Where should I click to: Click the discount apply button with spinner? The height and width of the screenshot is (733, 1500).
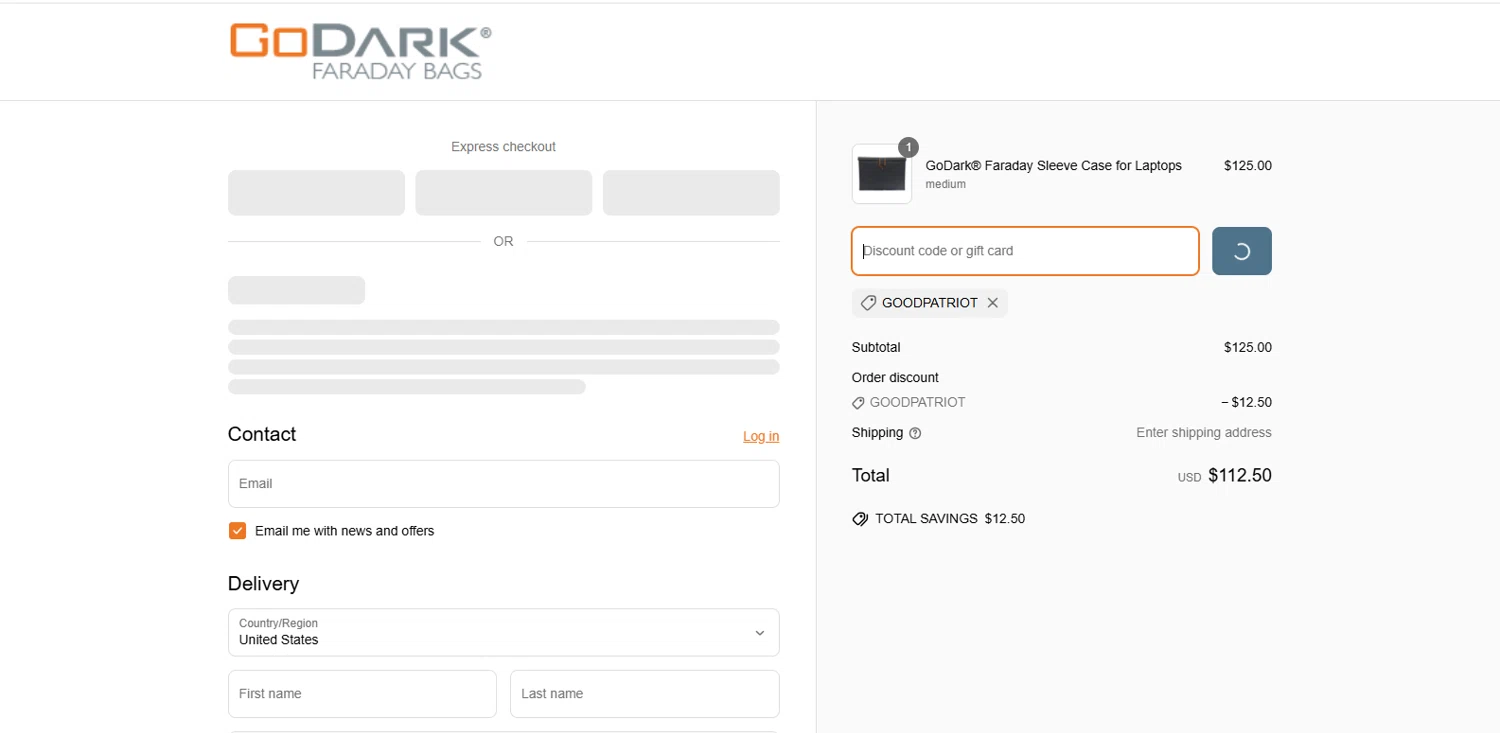tap(1242, 251)
